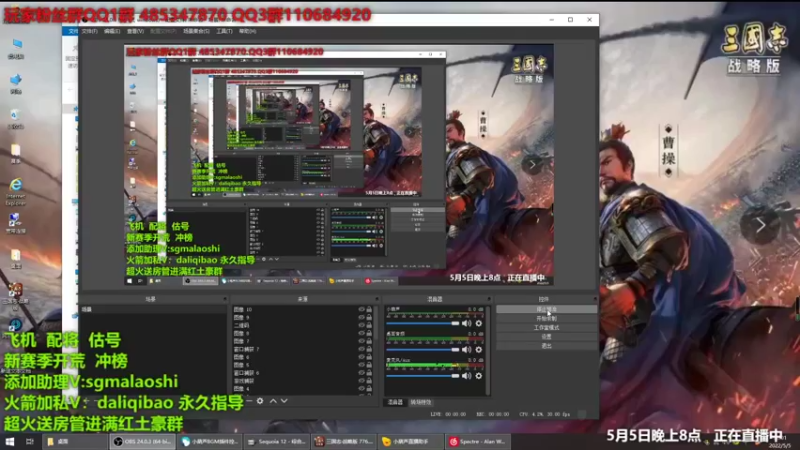Lock the 图像 10 source

[369, 309]
